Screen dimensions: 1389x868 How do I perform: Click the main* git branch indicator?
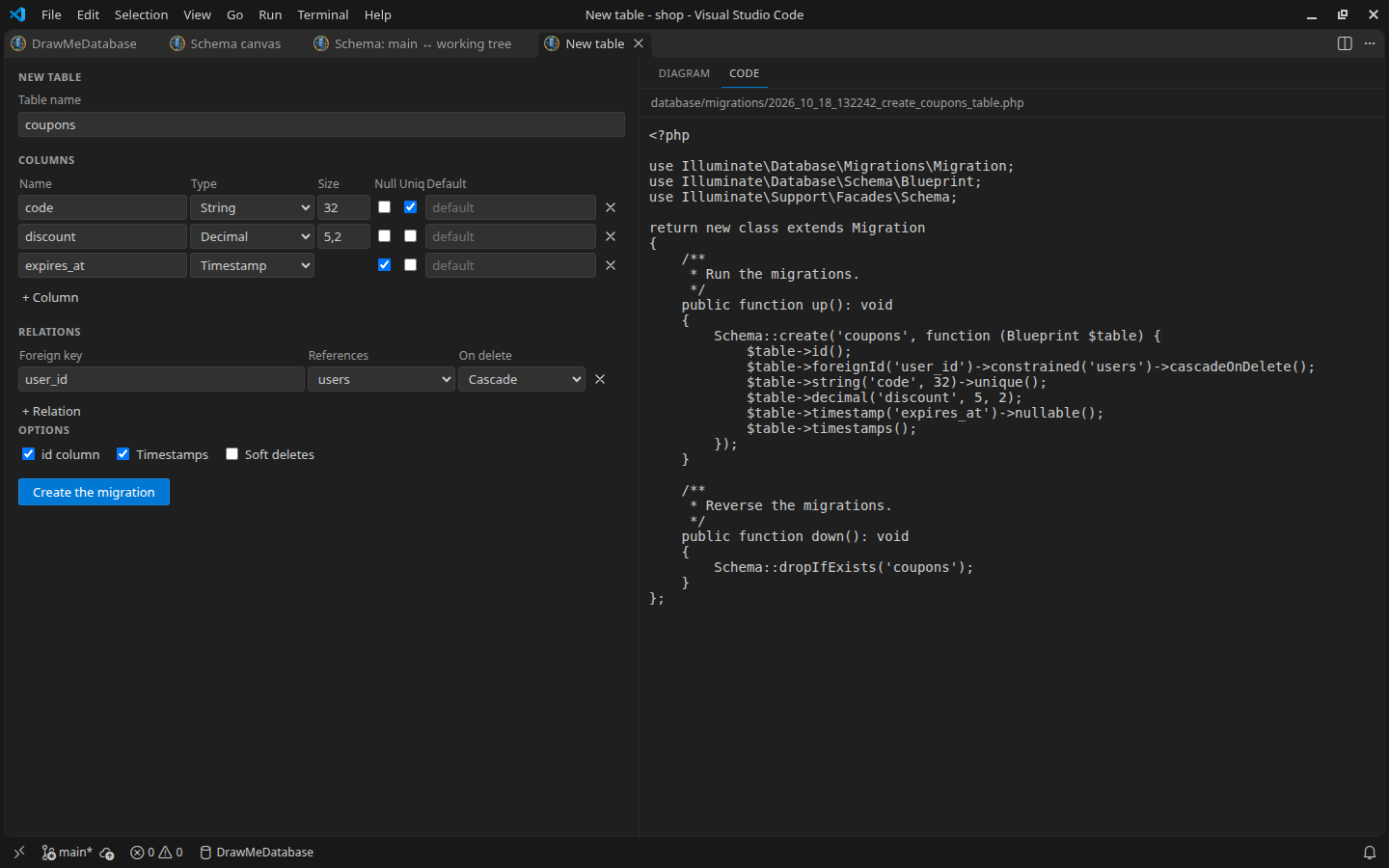tap(68, 853)
